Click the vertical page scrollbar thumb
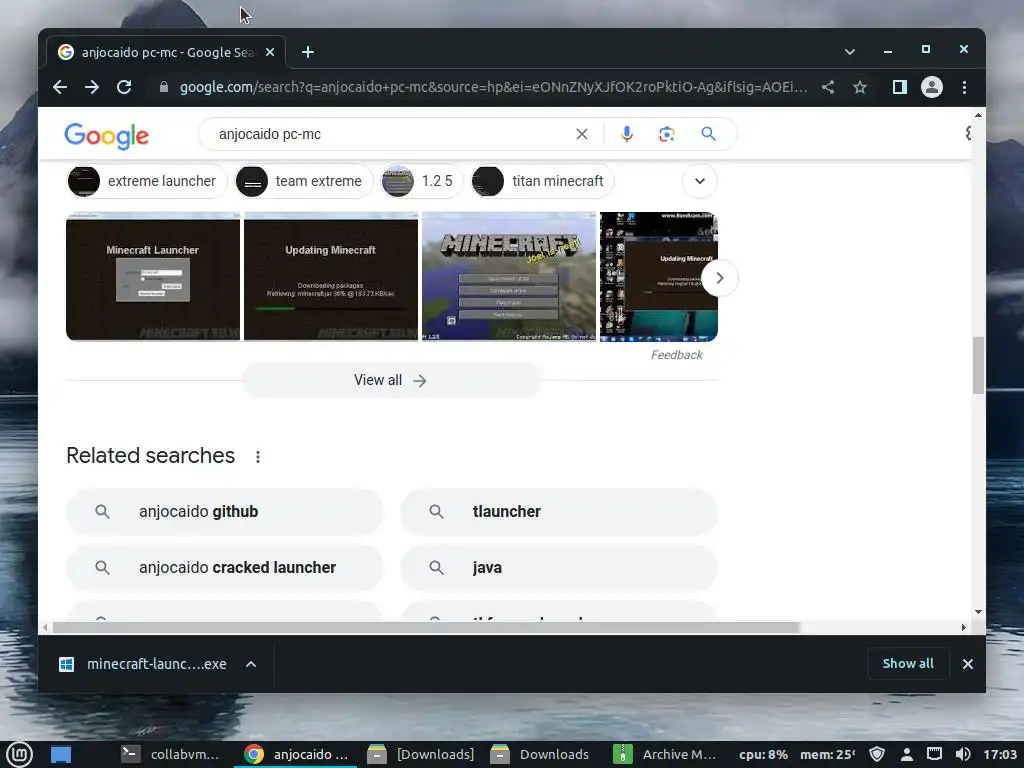This screenshot has width=1024, height=768. point(978,365)
